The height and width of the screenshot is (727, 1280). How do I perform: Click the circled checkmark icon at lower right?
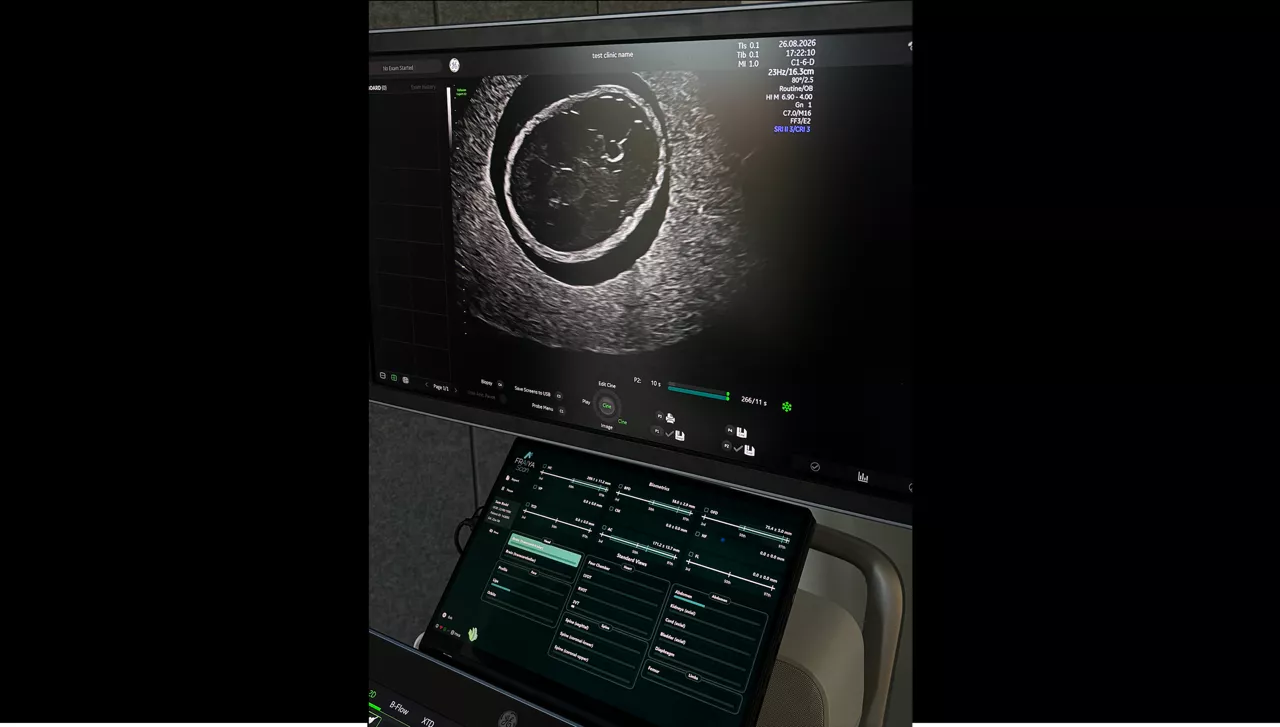tap(815, 466)
